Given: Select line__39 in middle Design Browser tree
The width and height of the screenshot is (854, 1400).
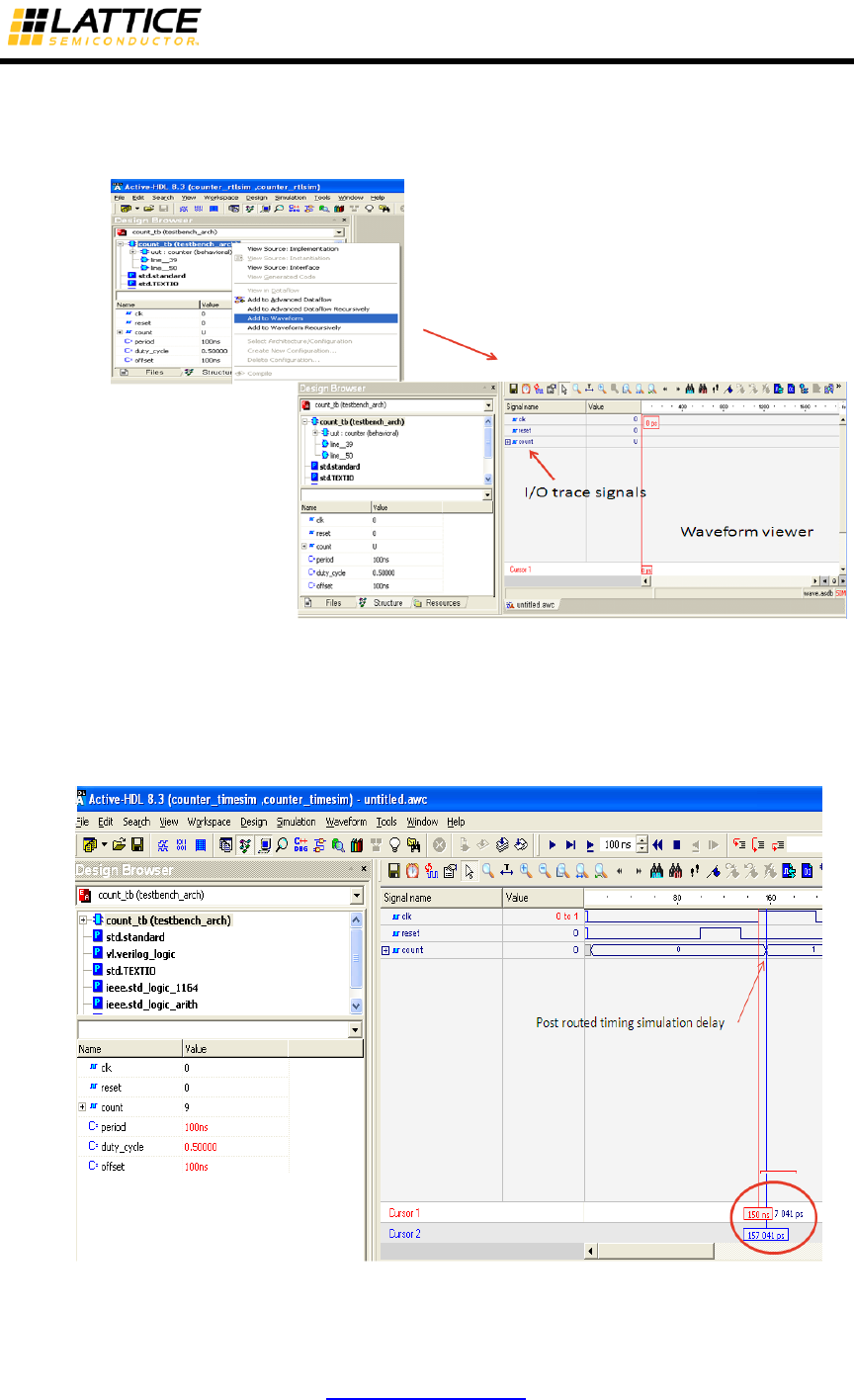Looking at the screenshot, I should (x=339, y=443).
